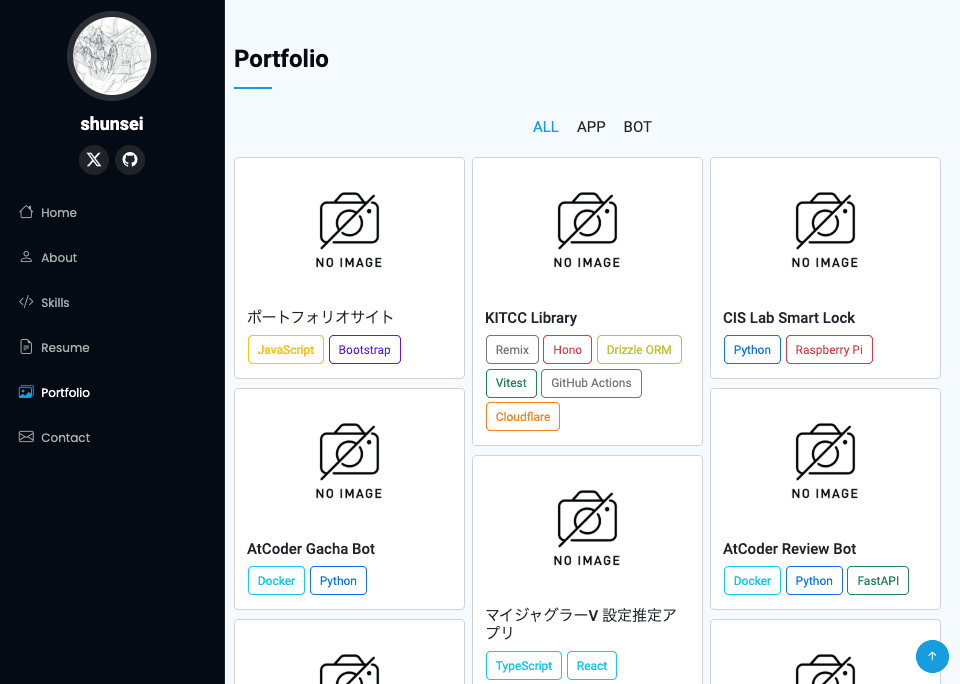Click the AtCoder Gacha Bot title
The width and height of the screenshot is (960, 684).
(311, 549)
